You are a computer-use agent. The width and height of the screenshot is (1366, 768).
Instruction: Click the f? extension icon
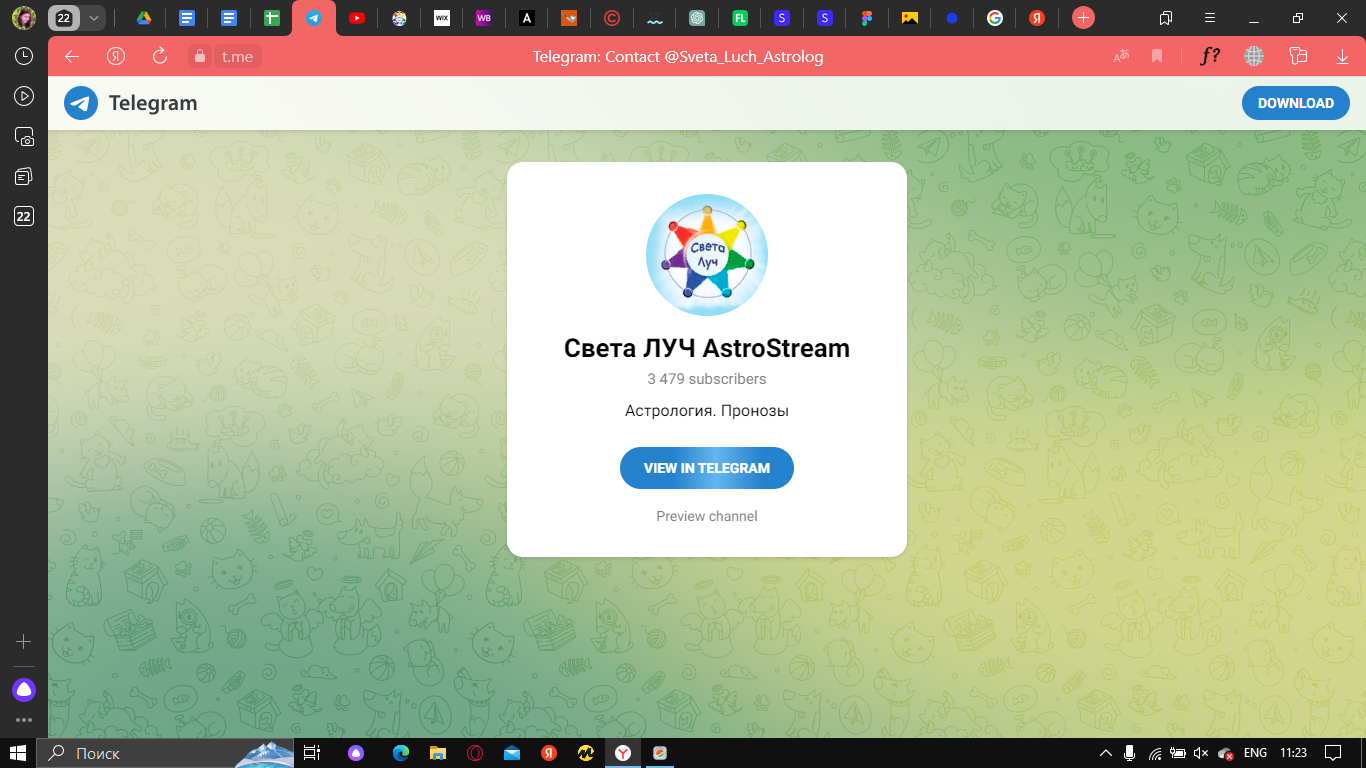pos(1210,57)
